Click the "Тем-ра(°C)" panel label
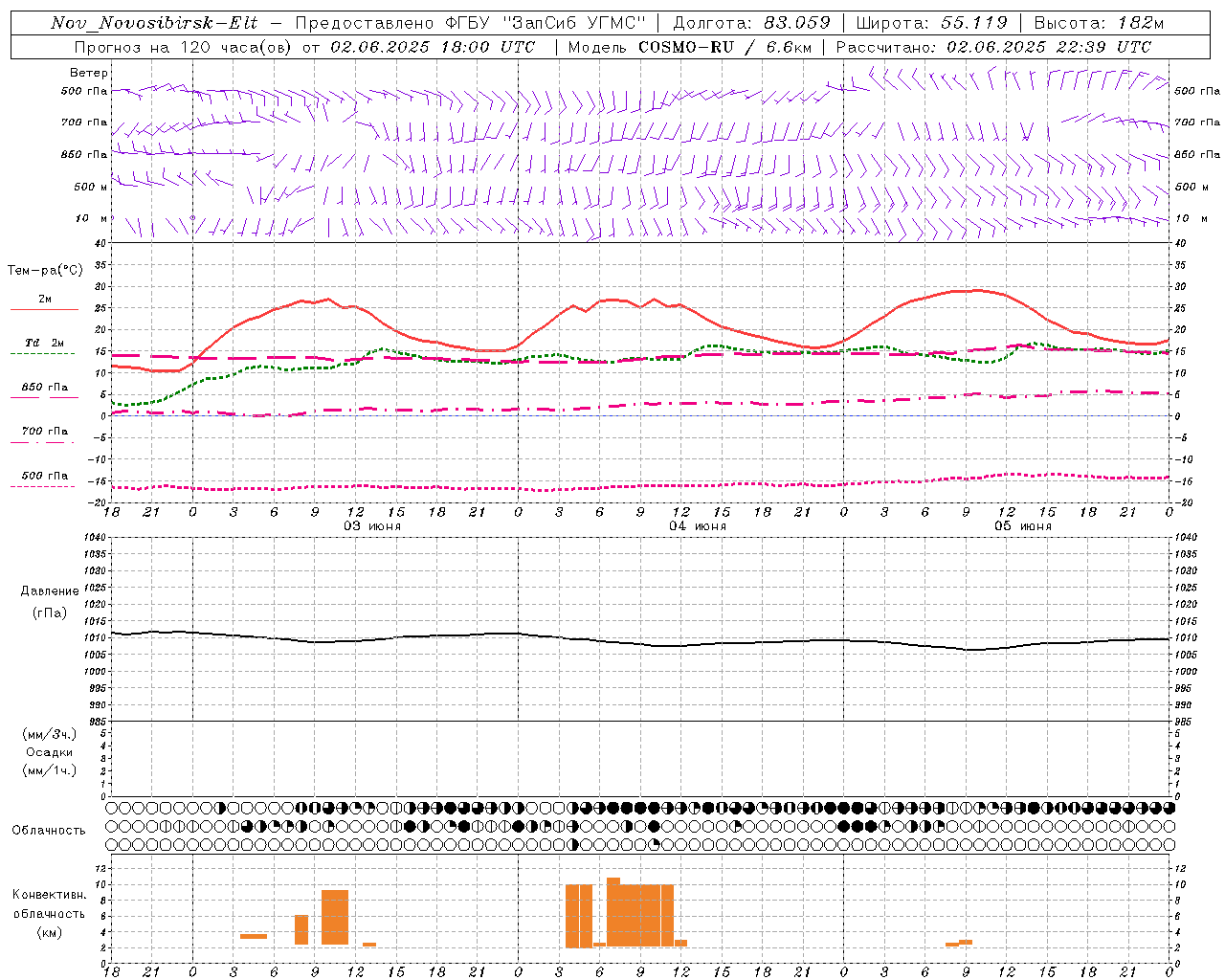The width and height of the screenshot is (1225, 980). (45, 271)
